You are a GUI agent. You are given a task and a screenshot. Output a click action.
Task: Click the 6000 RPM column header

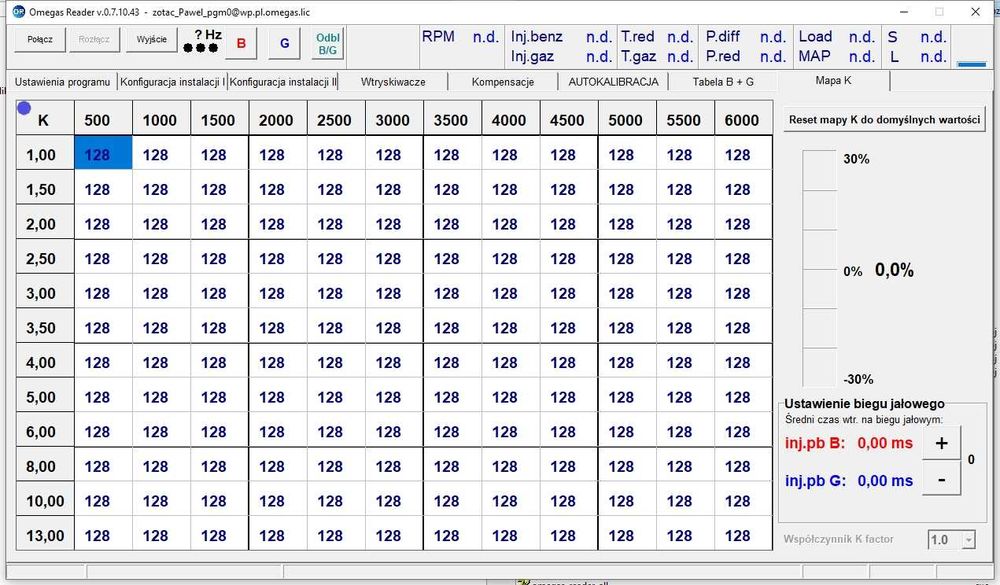pyautogui.click(x=742, y=120)
